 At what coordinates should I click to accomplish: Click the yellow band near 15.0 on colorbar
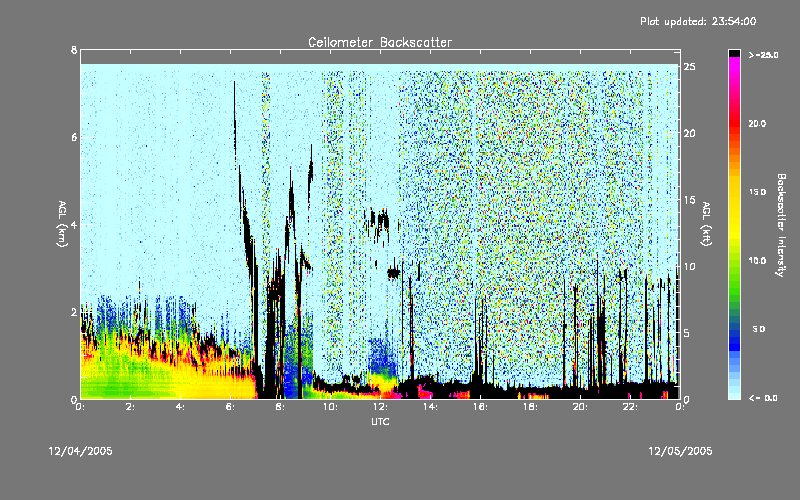pyautogui.click(x=734, y=192)
